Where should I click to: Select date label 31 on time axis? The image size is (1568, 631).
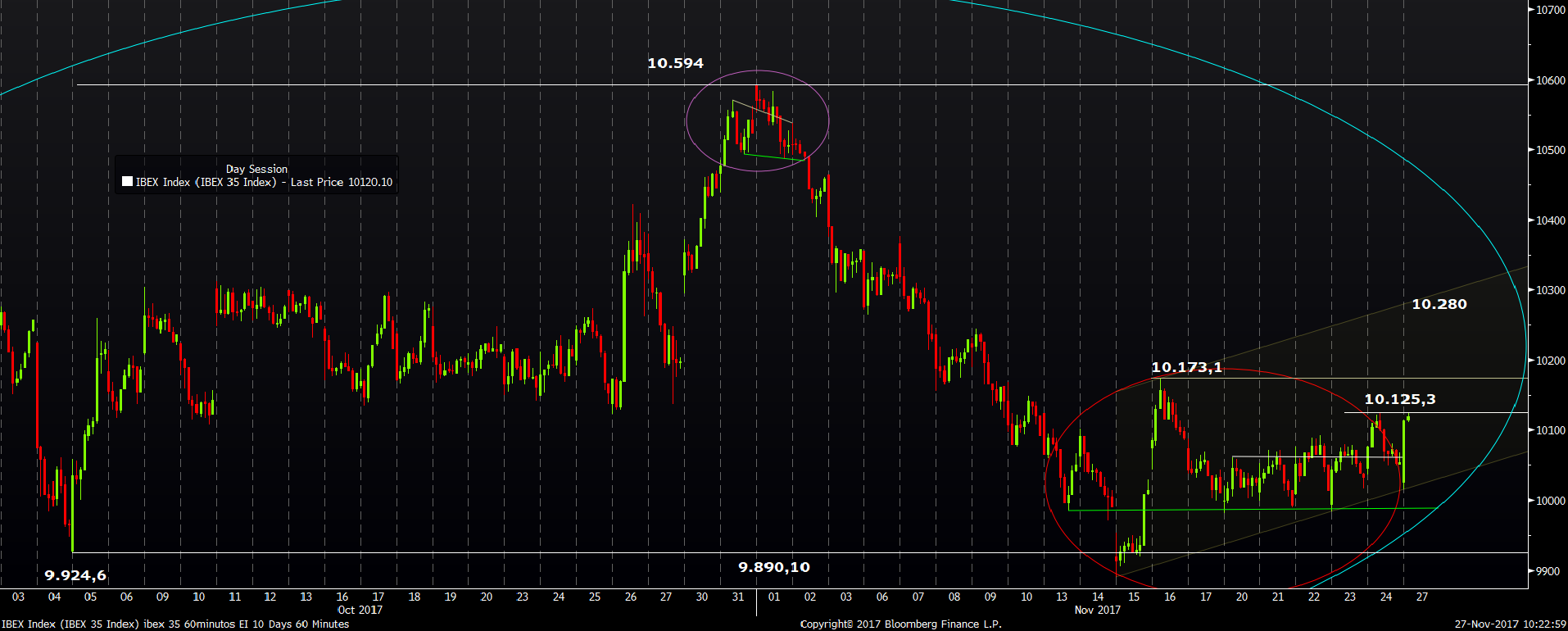(x=738, y=597)
